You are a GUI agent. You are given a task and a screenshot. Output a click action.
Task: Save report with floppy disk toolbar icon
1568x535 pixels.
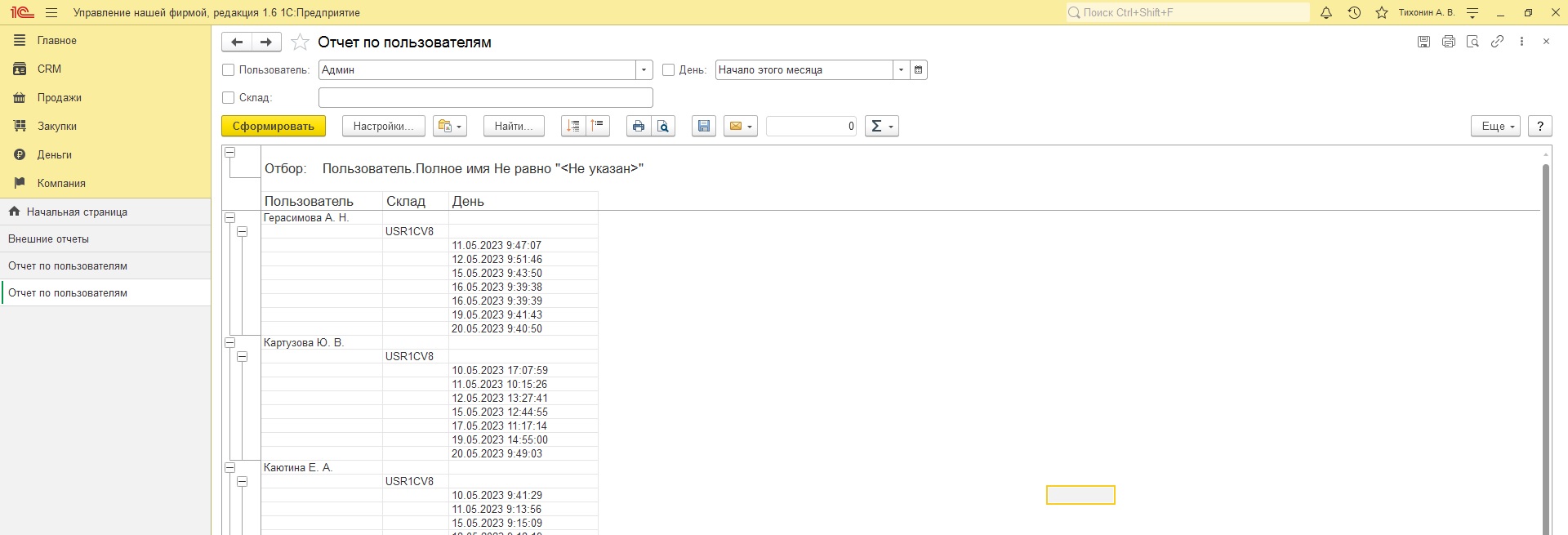[x=703, y=126]
